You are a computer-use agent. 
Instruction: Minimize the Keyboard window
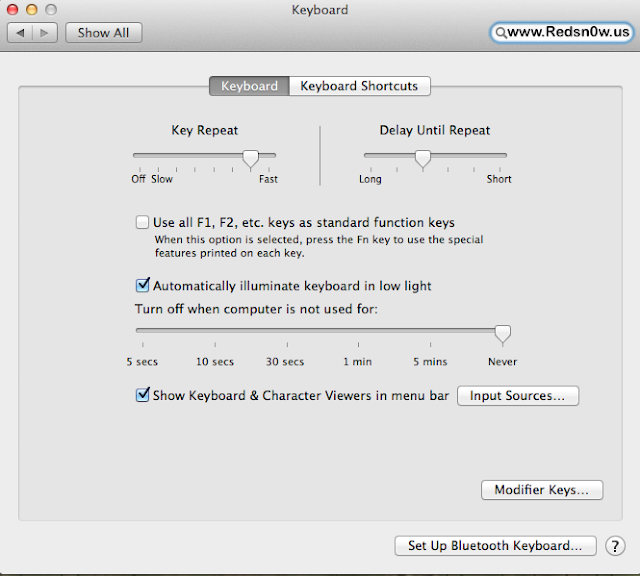(x=32, y=9)
